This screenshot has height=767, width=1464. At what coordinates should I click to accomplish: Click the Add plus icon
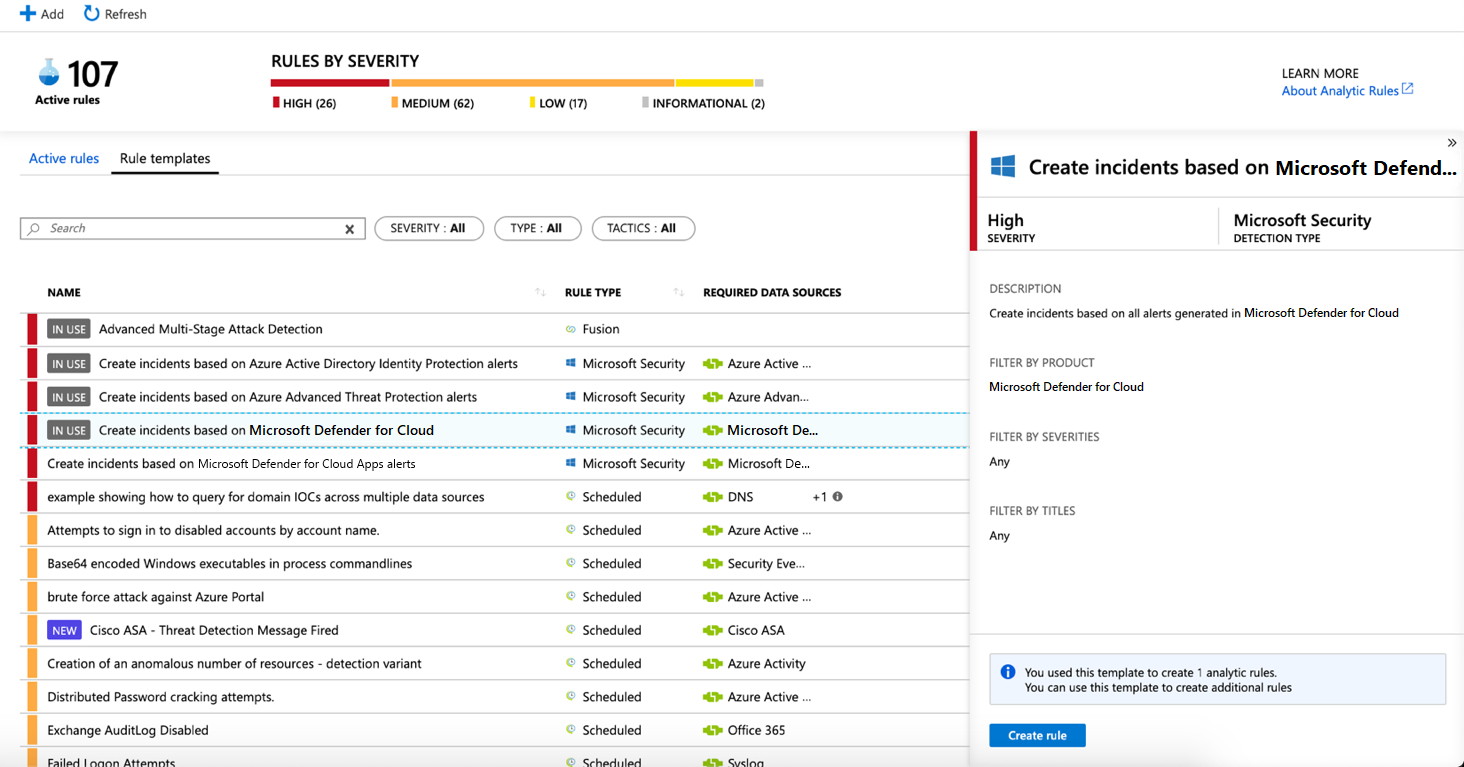coord(28,14)
